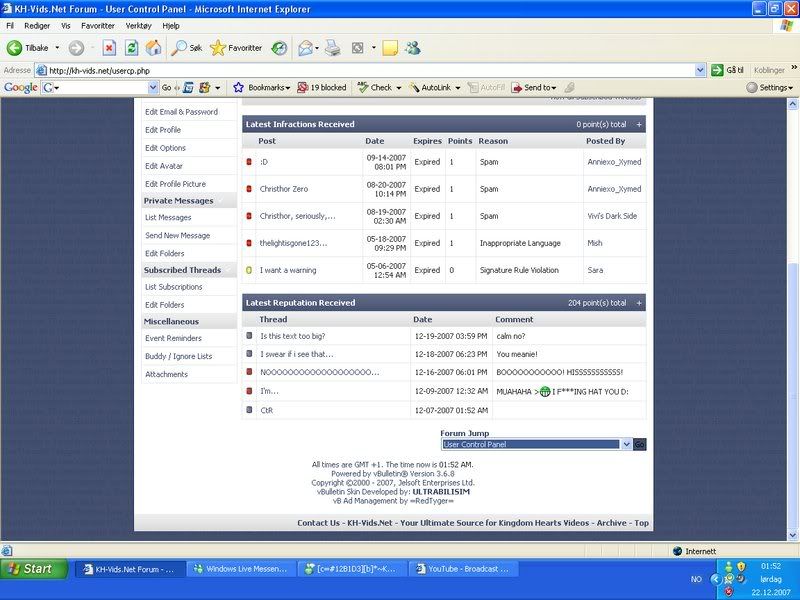Click the Back (Tilbake) arrow icon

pyautogui.click(x=14, y=48)
